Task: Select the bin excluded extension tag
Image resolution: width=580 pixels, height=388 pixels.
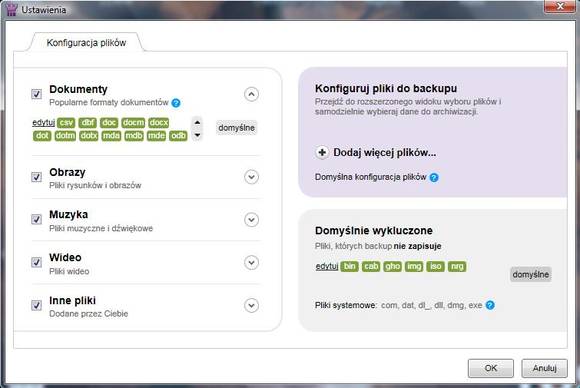Action: click(349, 266)
